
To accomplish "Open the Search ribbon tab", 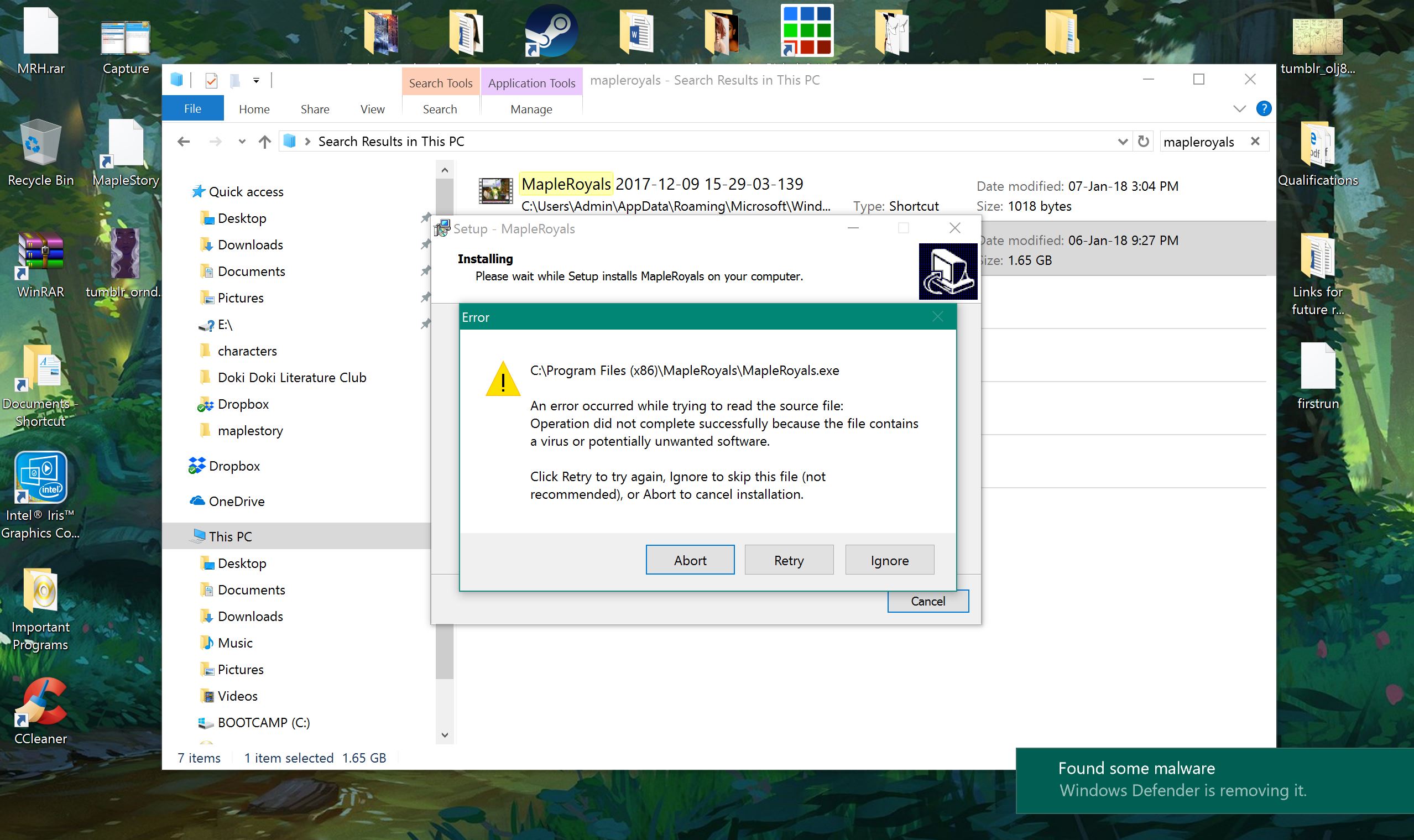I will 440,109.
